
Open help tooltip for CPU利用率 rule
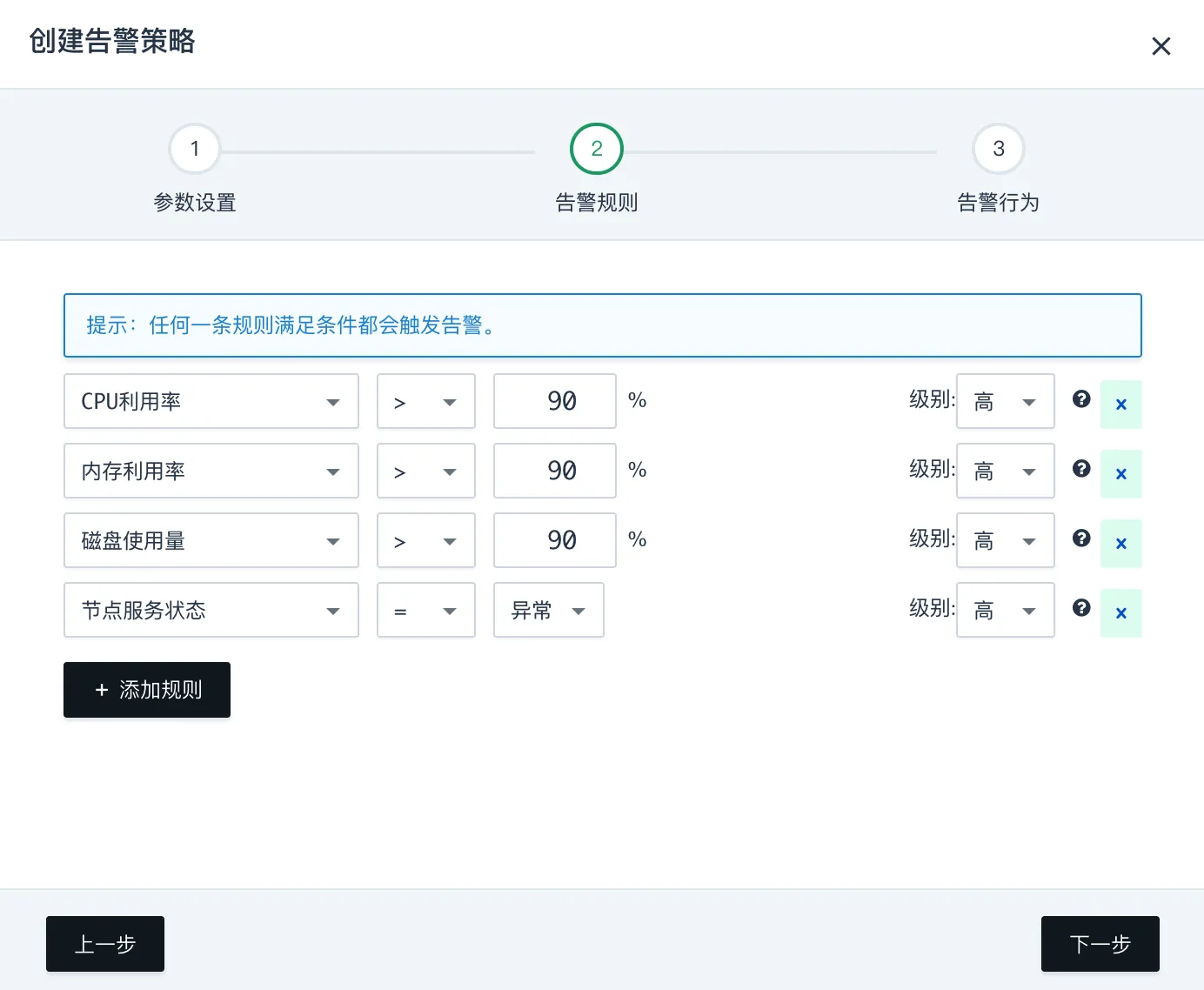tap(1081, 398)
